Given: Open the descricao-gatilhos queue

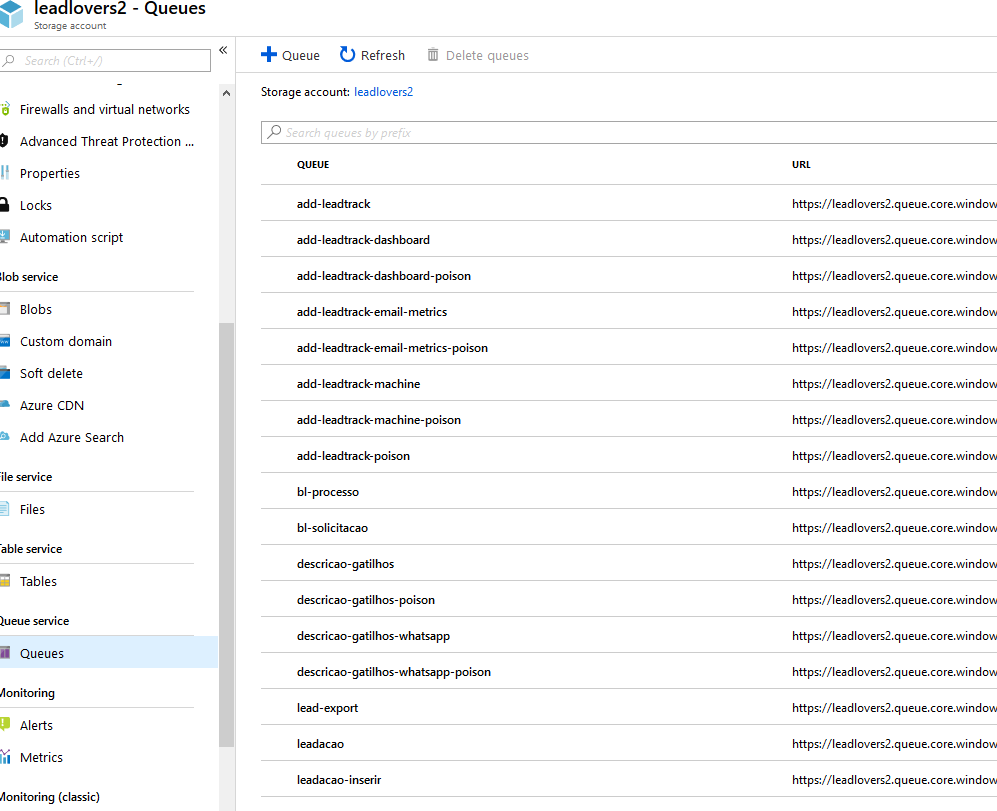Looking at the screenshot, I should (345, 564).
